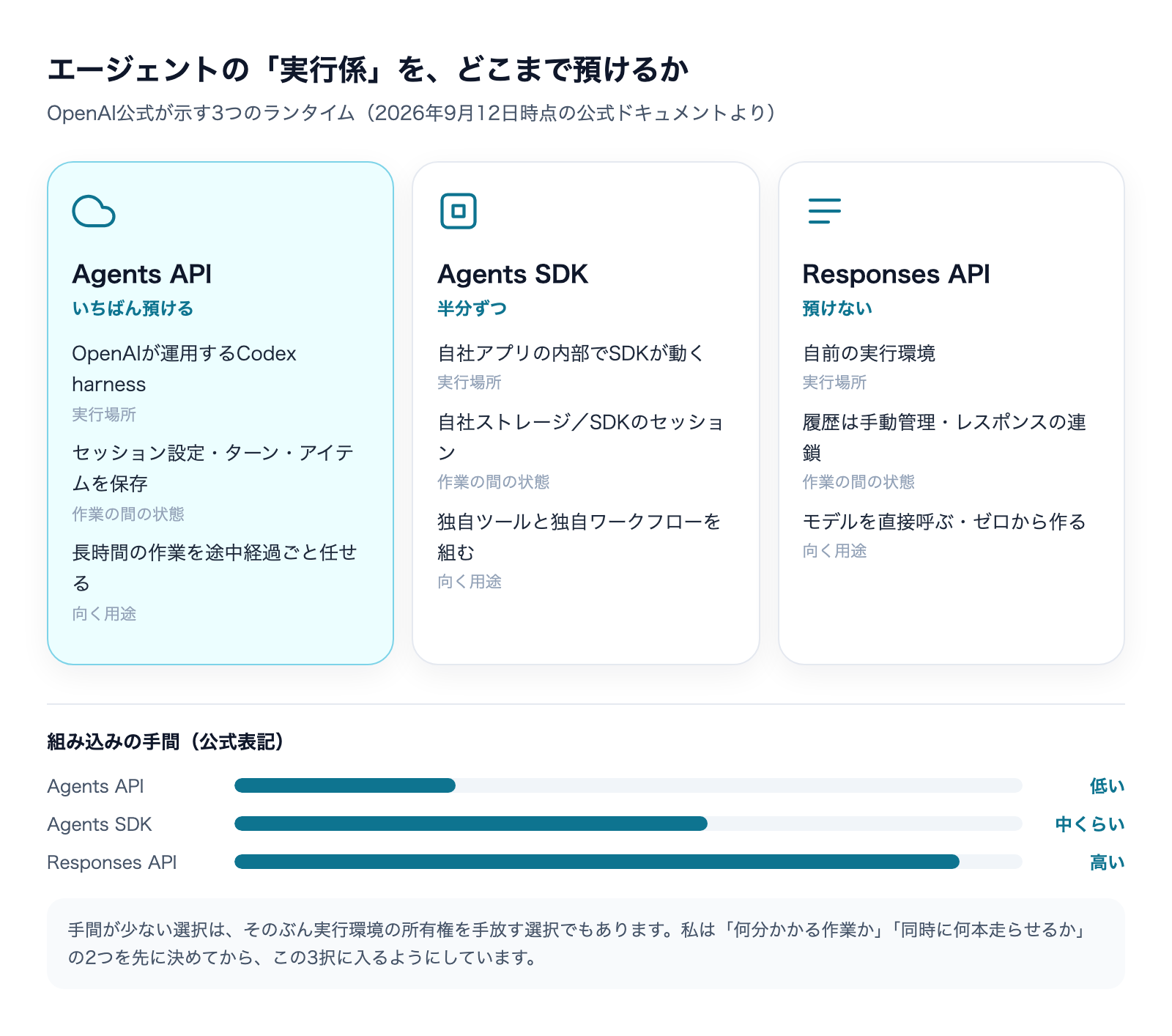
Task: Click the Responses API effort progress bar
Action: 628,862
